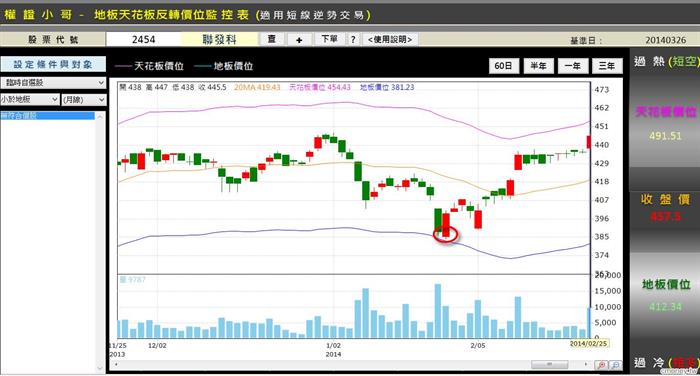Click the 基準日 label
Viewport: 700px width, 376px height.
586,40
